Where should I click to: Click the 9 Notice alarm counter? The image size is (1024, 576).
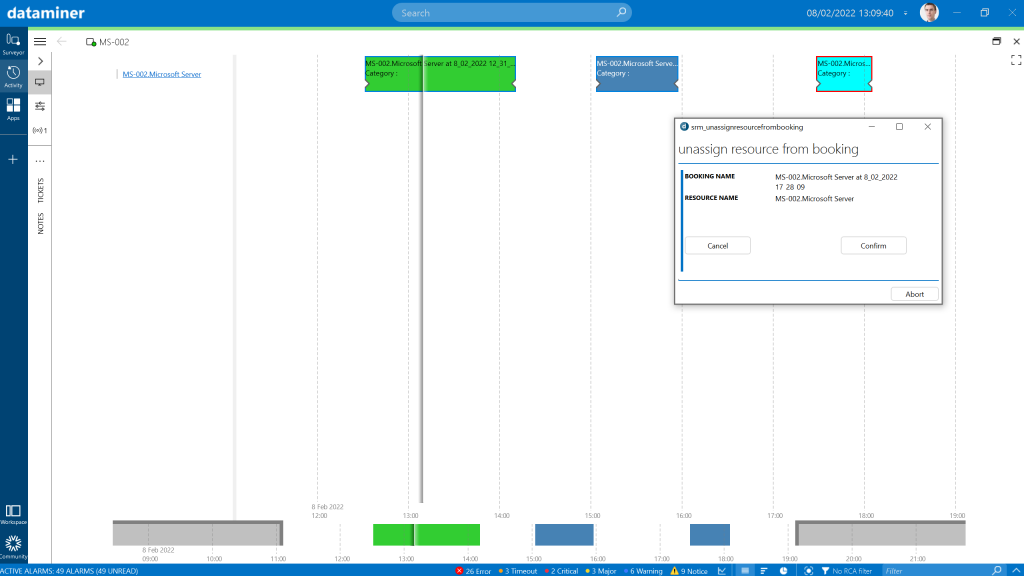[690, 571]
